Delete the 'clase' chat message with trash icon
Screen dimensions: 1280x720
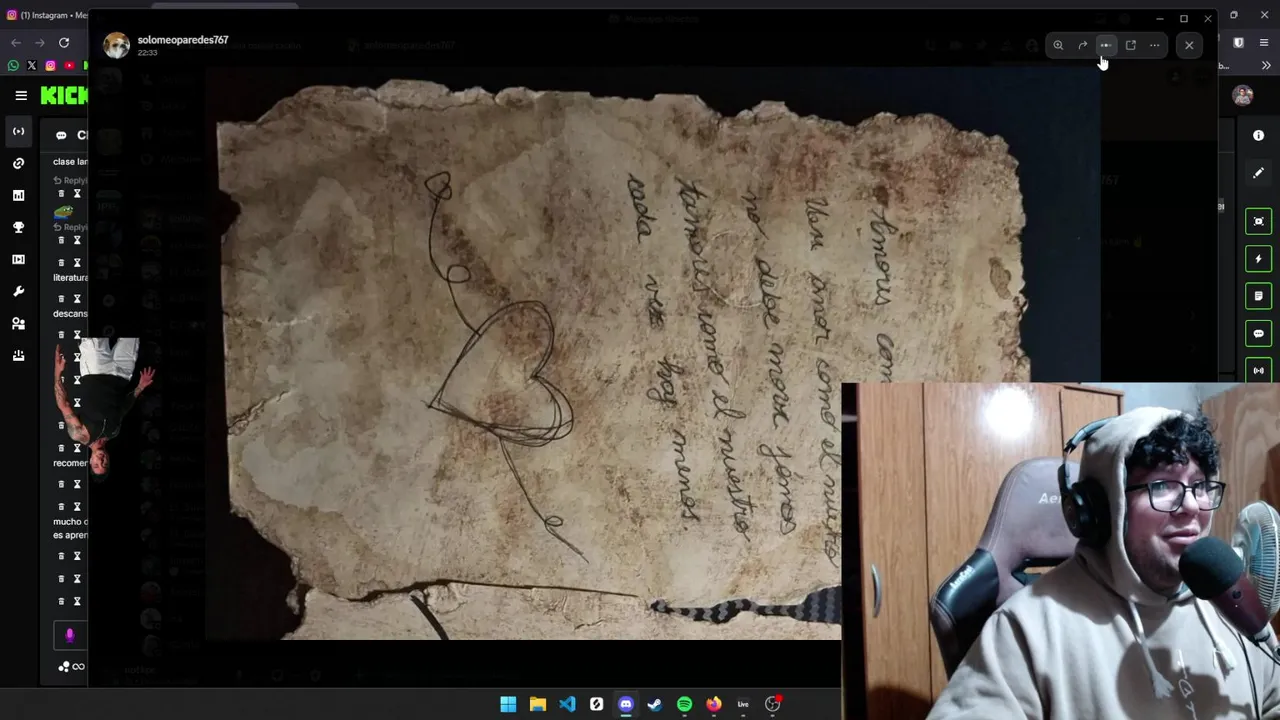pos(61,193)
